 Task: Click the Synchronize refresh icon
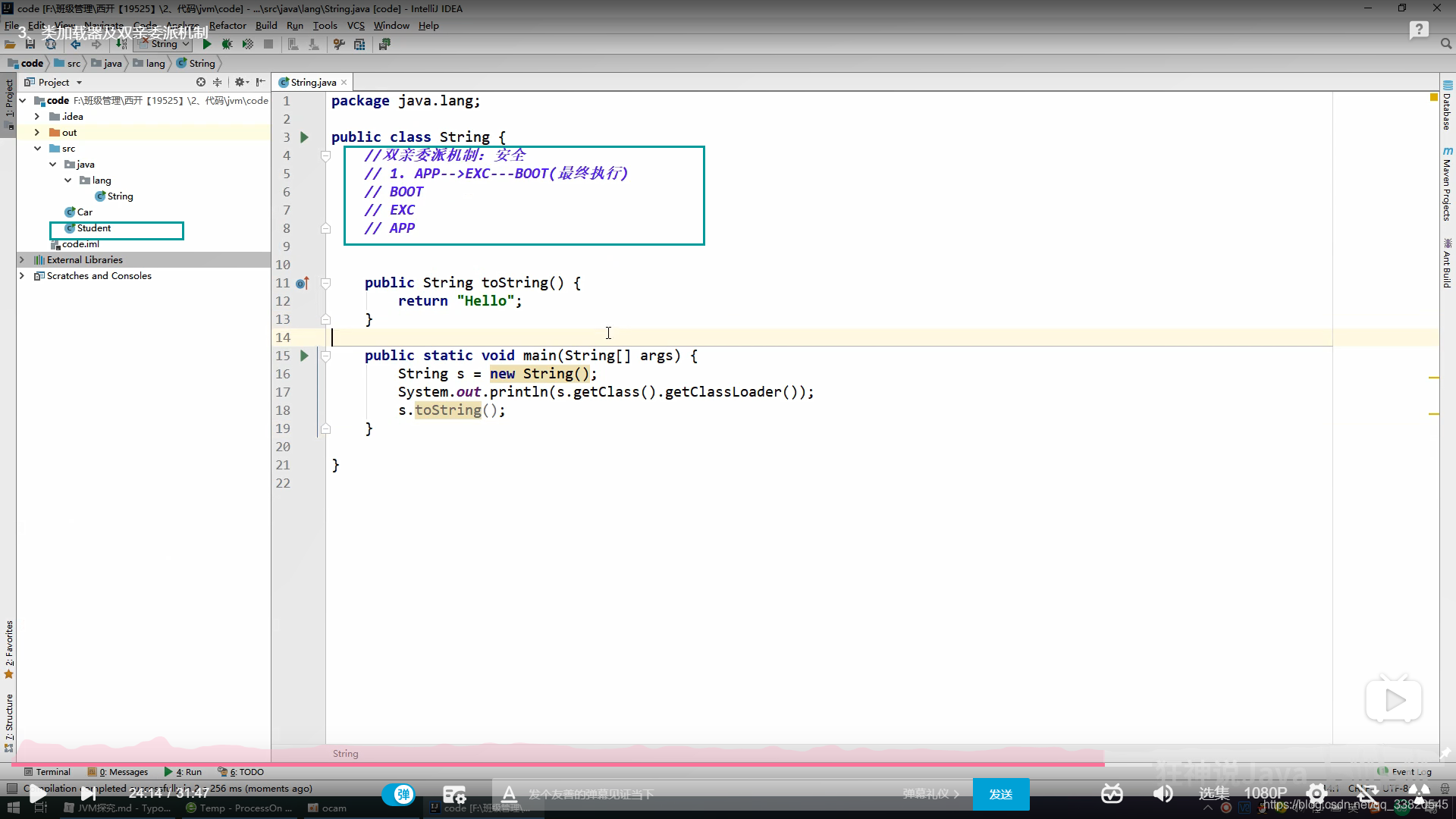51,44
